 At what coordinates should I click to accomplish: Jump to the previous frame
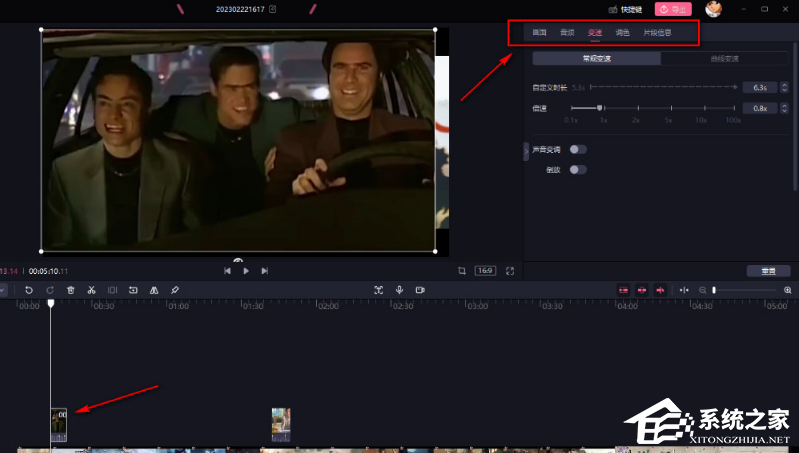[227, 271]
